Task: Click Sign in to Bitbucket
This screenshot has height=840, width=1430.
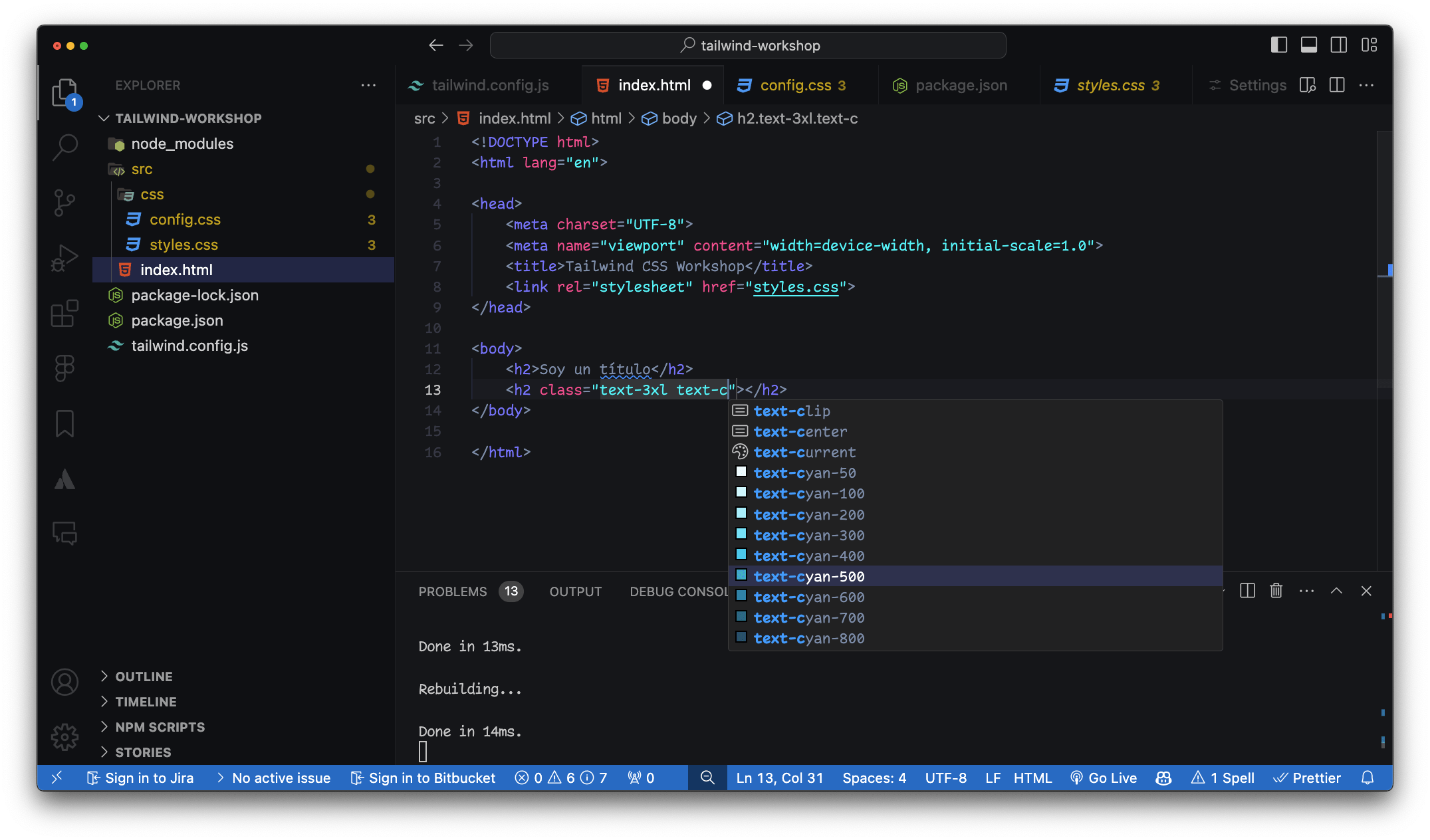Action: click(423, 778)
